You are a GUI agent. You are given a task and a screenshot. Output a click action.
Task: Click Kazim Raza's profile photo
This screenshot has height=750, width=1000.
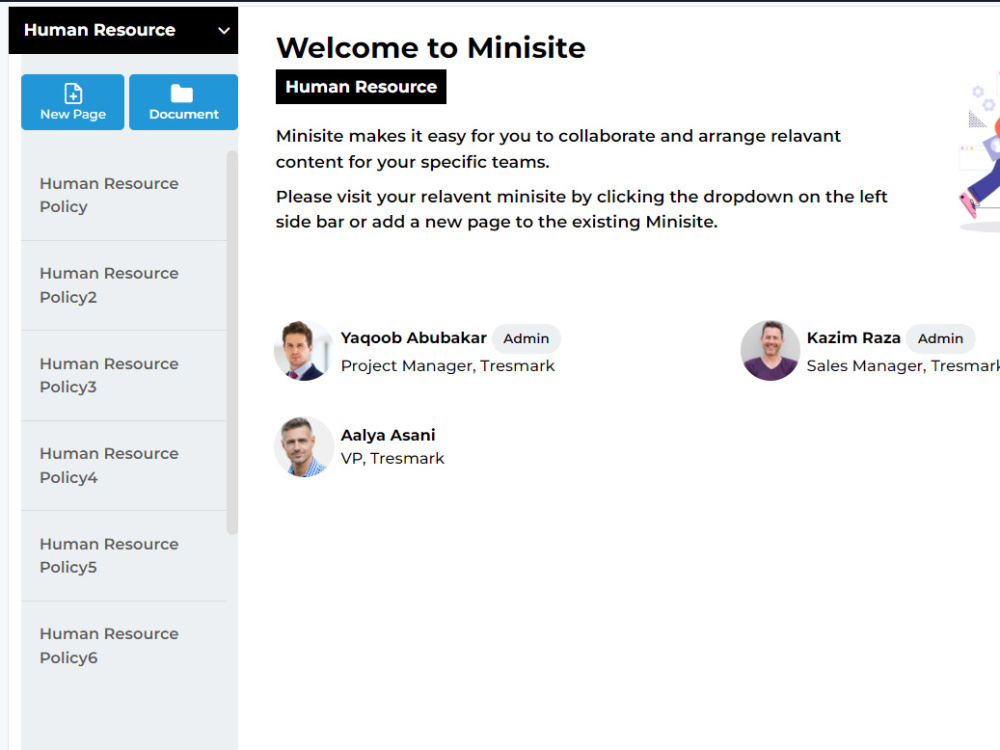click(x=770, y=351)
